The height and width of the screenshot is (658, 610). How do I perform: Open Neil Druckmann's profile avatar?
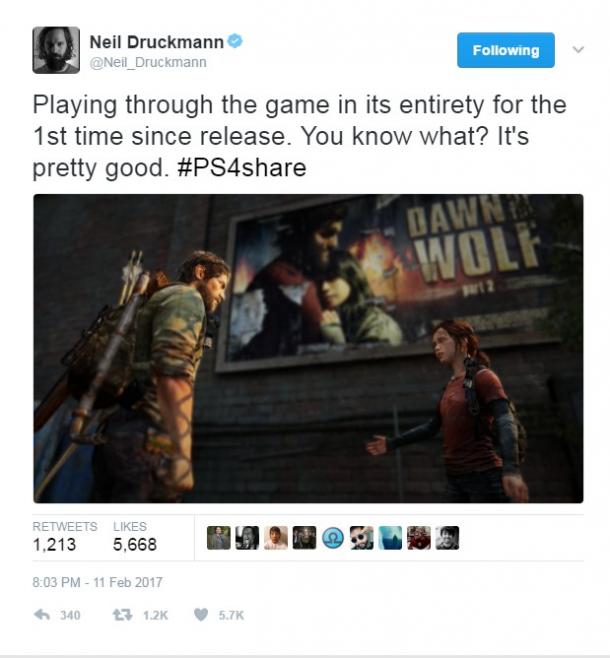[56, 50]
